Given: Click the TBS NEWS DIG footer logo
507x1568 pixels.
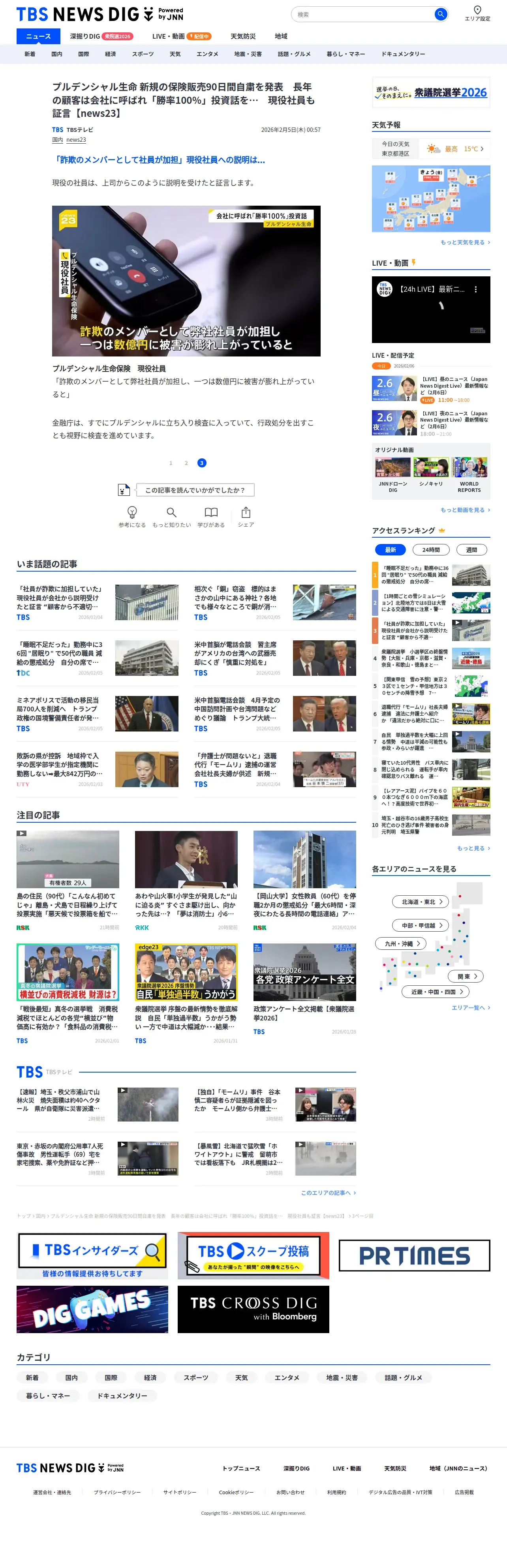Looking at the screenshot, I should [x=70, y=1468].
